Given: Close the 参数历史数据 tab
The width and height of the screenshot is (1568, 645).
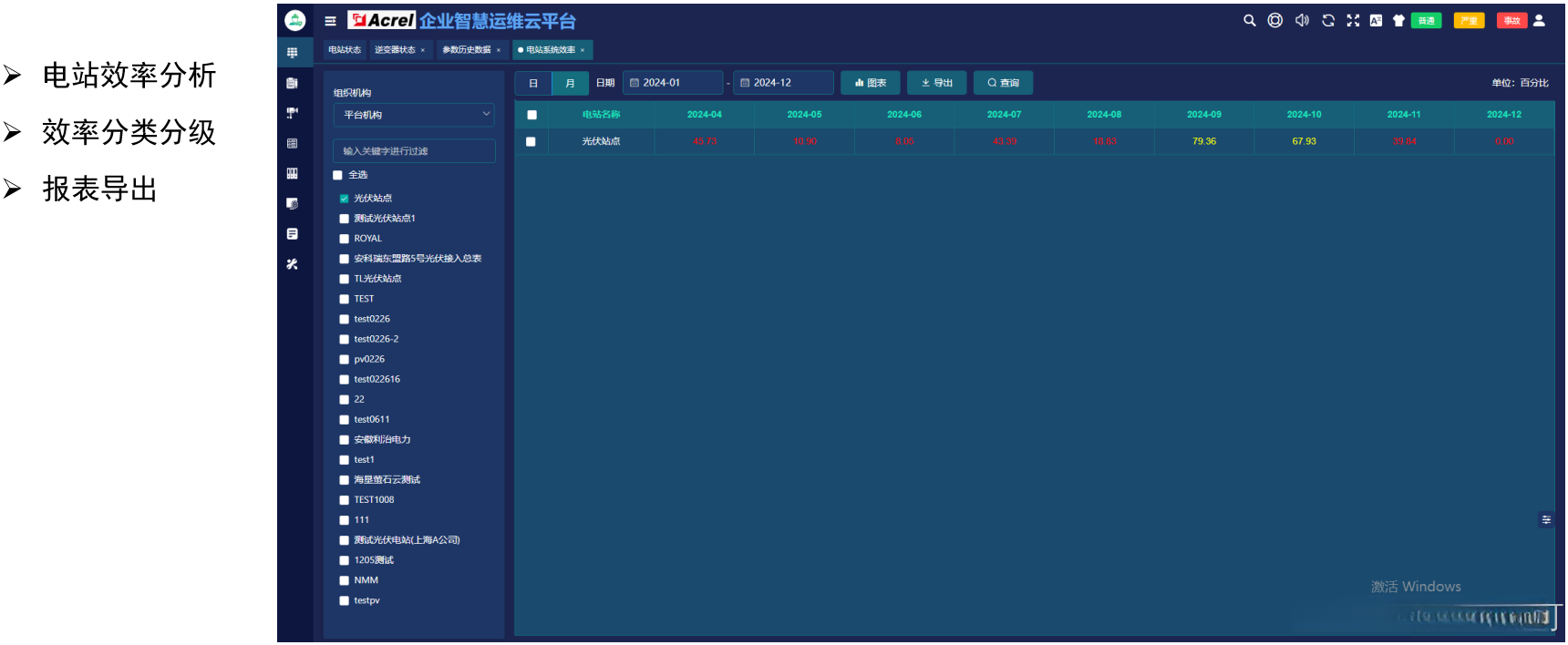Looking at the screenshot, I should coord(499,50).
